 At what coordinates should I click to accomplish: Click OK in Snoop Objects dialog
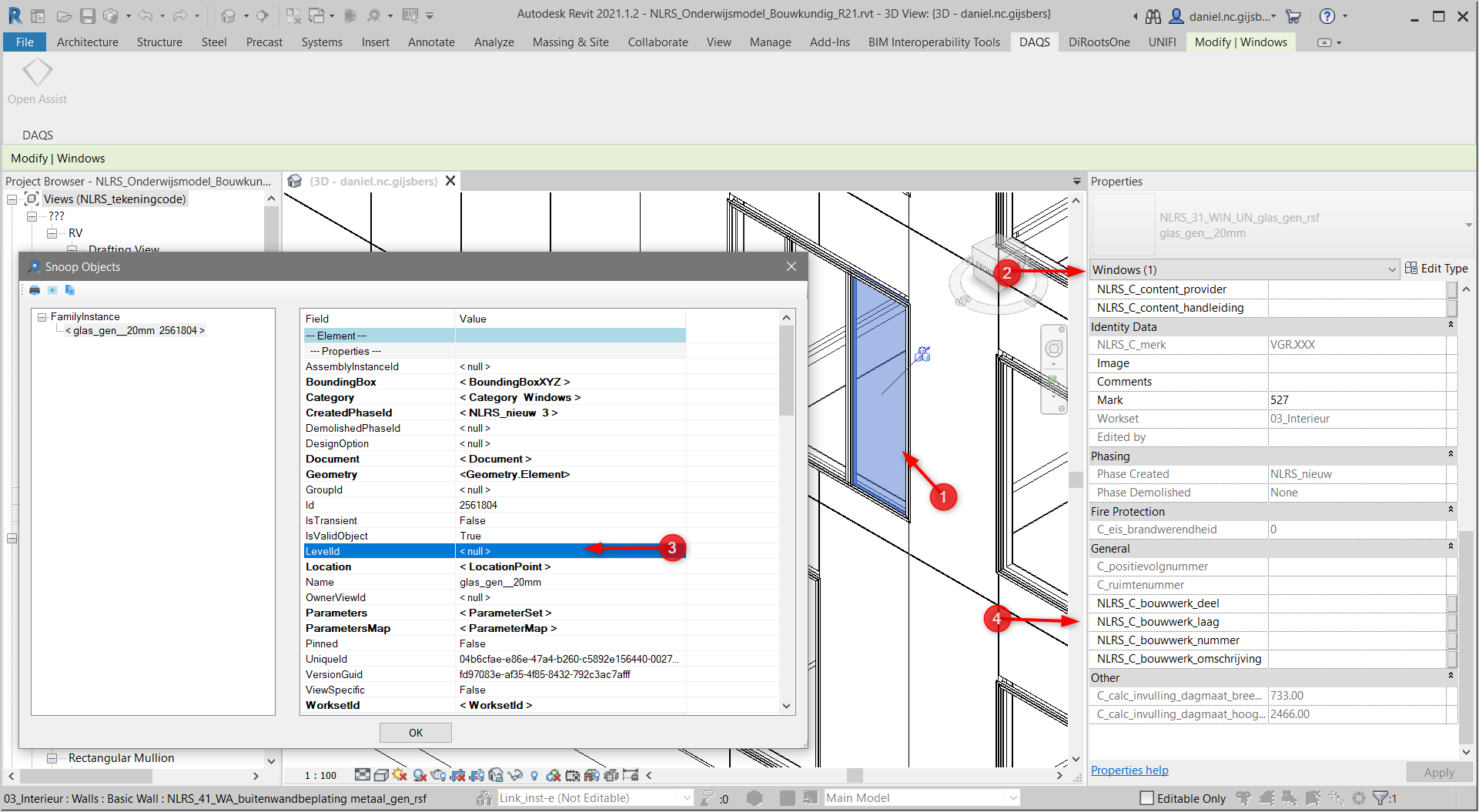pyautogui.click(x=415, y=733)
